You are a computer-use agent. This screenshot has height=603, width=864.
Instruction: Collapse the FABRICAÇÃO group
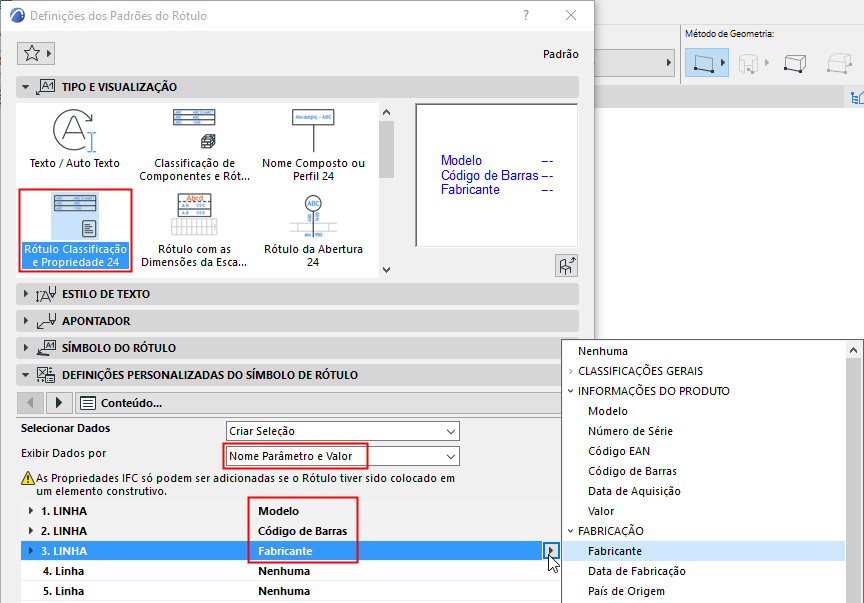[x=571, y=531]
